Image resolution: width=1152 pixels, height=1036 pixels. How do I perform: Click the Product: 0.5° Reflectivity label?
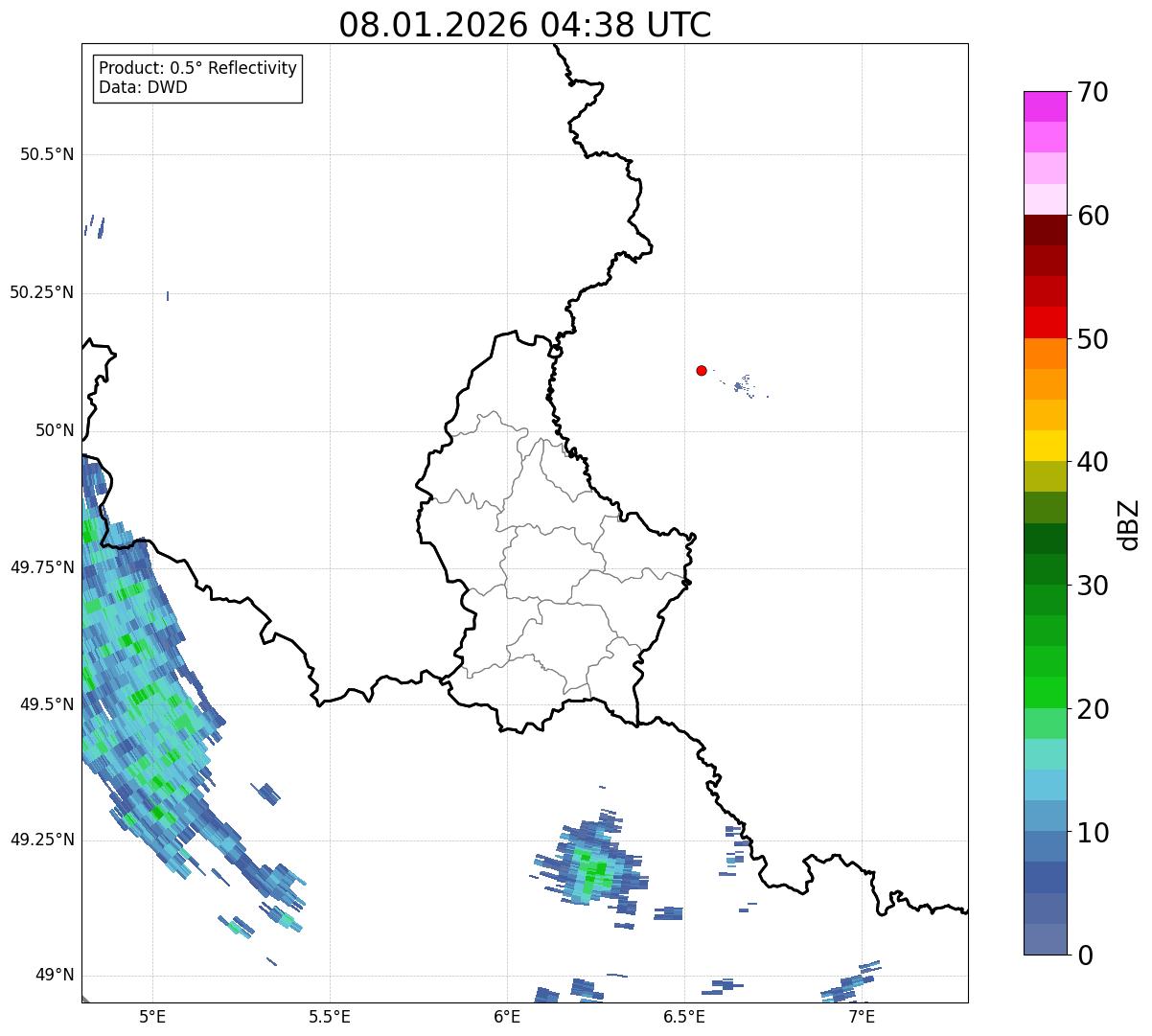(197, 69)
